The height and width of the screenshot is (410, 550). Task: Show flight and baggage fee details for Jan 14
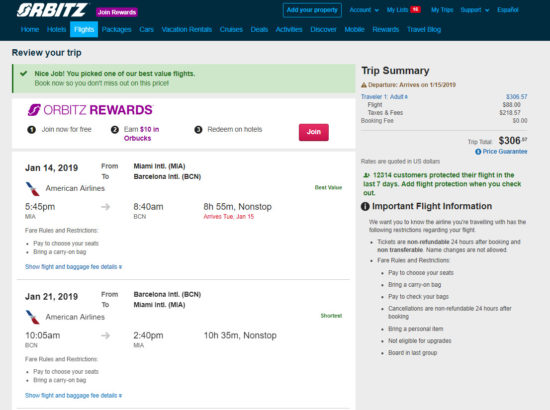tap(73, 267)
